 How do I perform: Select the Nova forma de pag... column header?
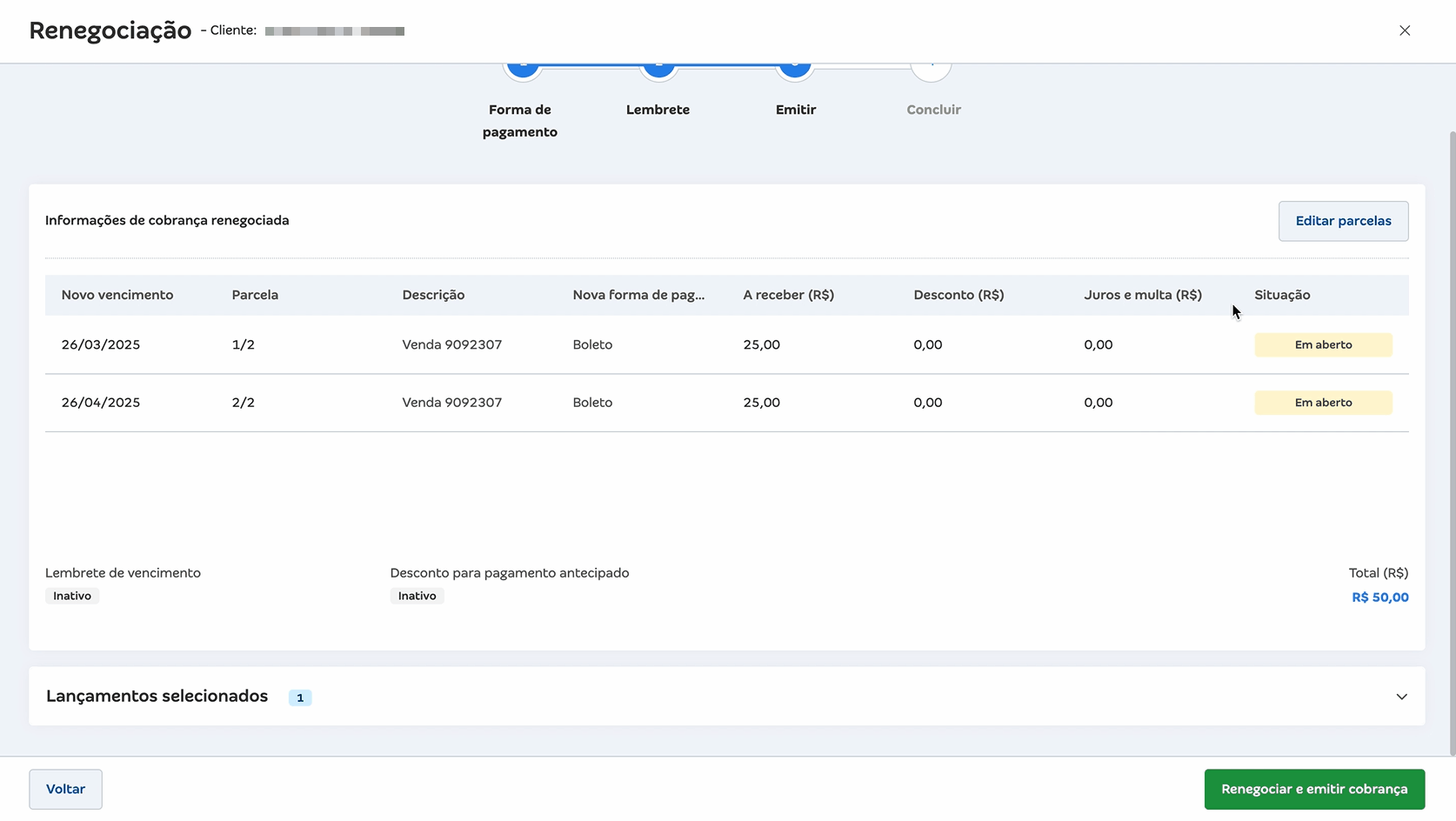pos(638,295)
